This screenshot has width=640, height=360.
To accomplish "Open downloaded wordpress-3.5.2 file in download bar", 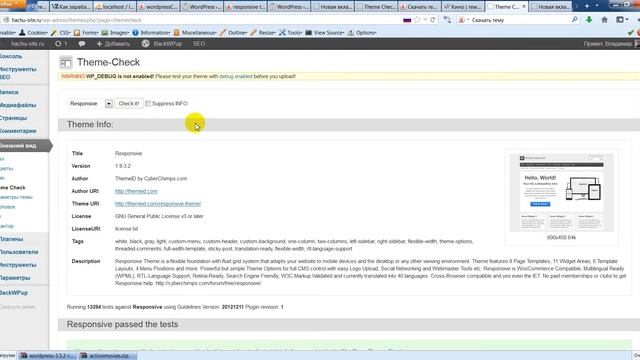I will (x=48, y=356).
